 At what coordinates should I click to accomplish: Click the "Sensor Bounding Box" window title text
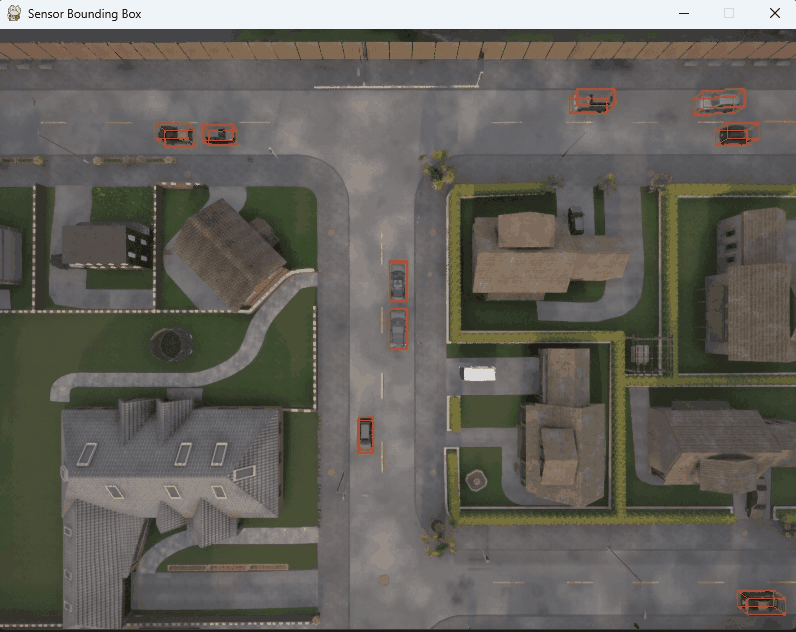(x=85, y=14)
